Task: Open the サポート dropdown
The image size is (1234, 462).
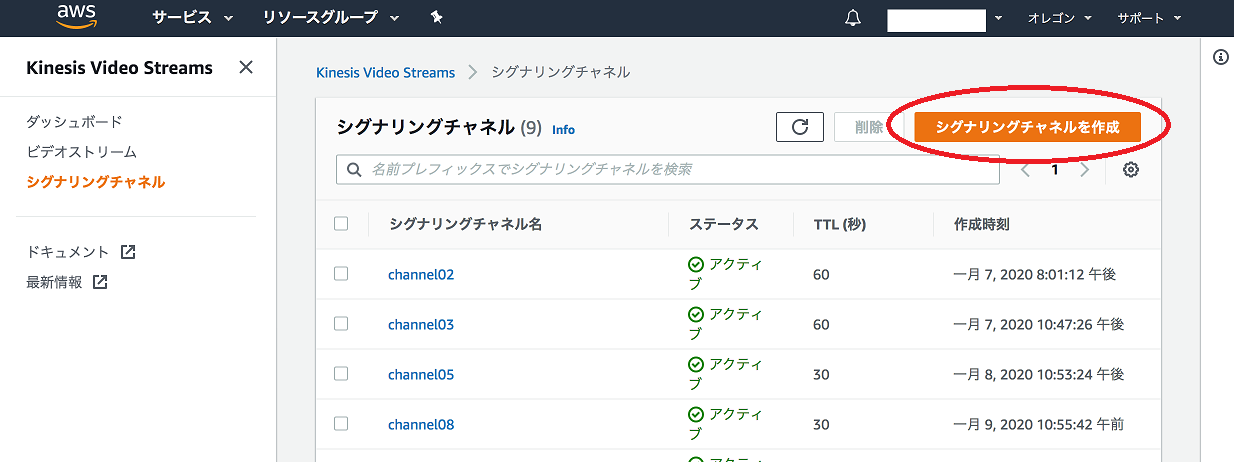Action: [1149, 18]
